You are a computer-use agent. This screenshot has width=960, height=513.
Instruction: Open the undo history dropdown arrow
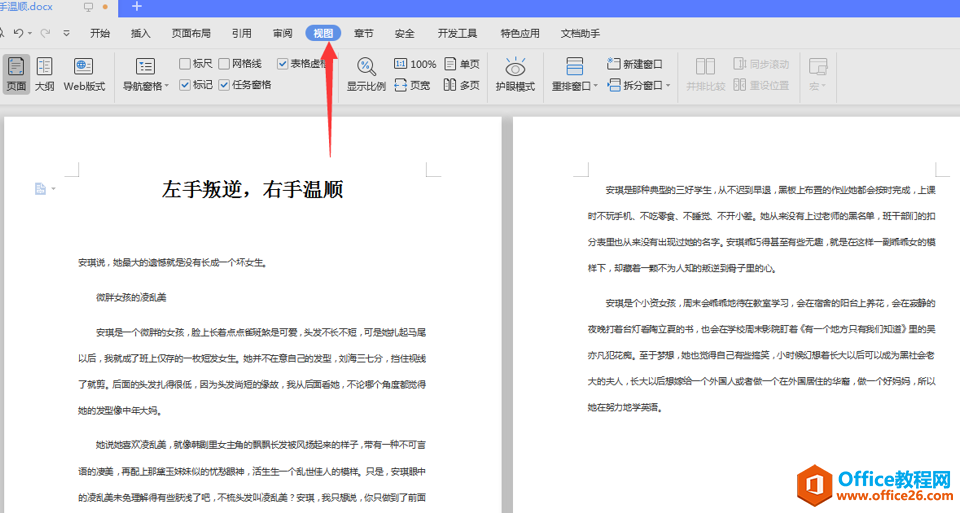tap(29, 34)
